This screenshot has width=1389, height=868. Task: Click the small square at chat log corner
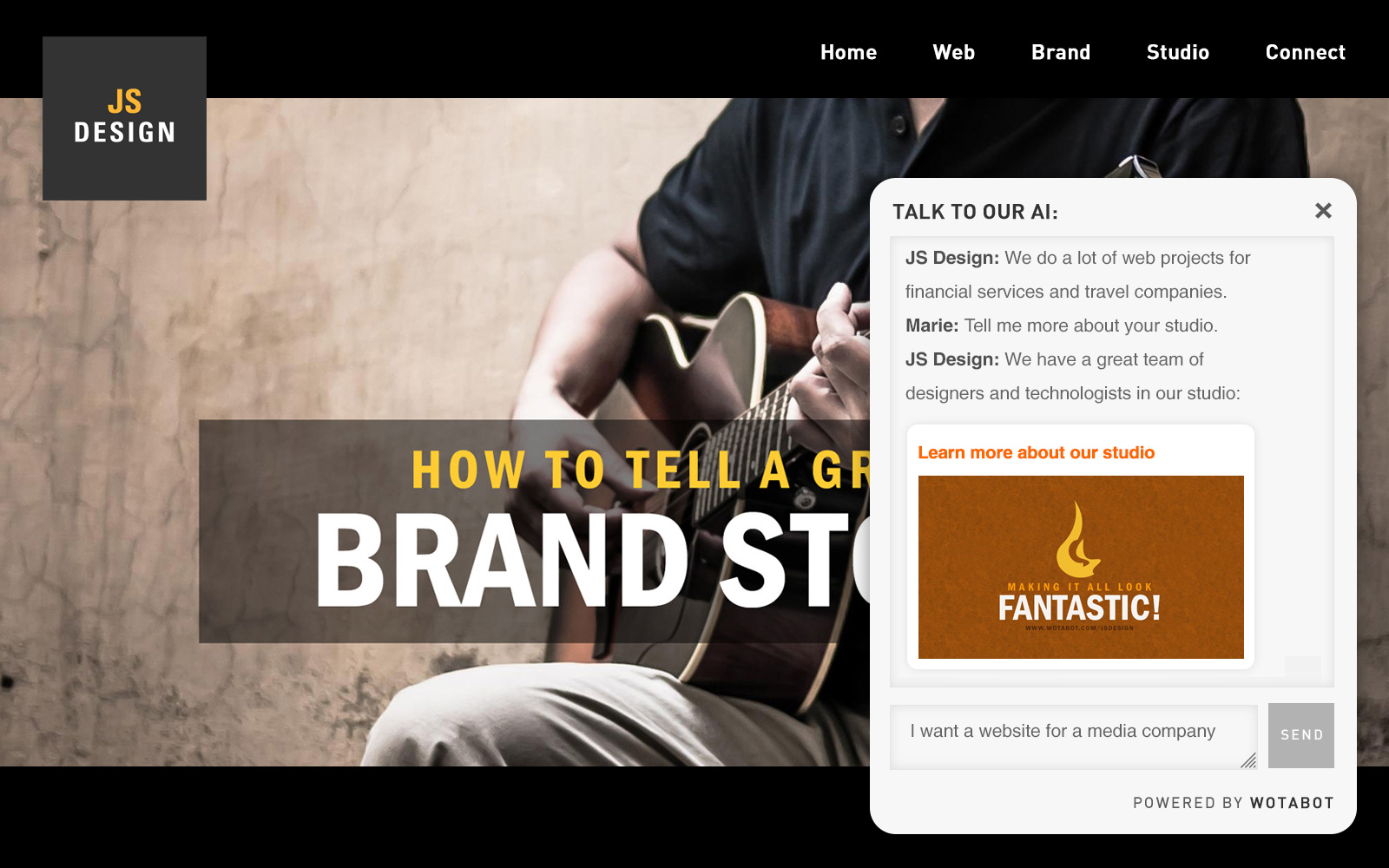1302,667
